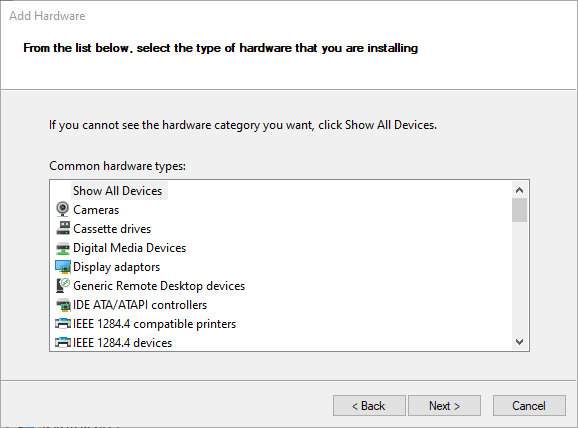Go to the previous step with Back

[369, 406]
